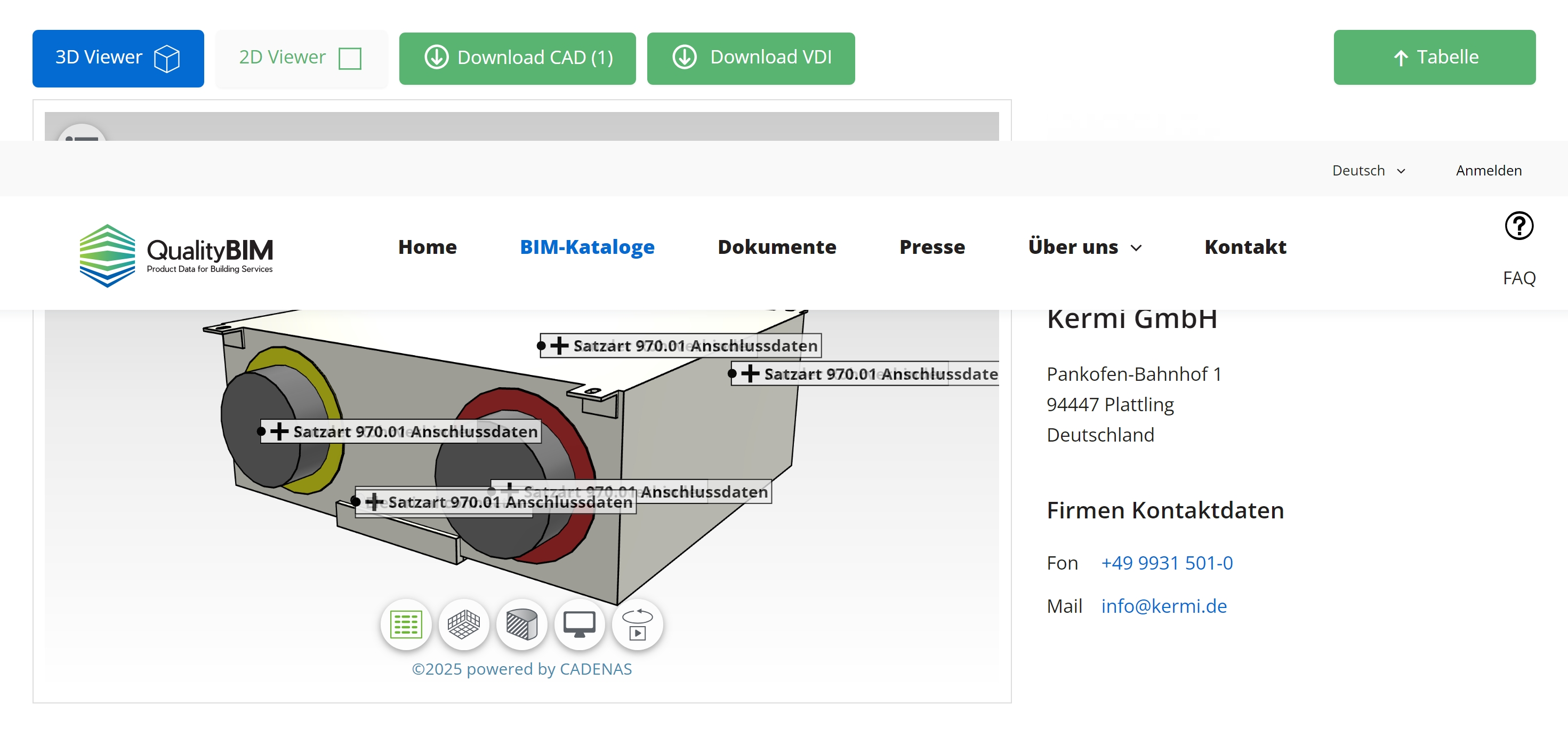Click the monitor fullscreen icon

(x=580, y=625)
